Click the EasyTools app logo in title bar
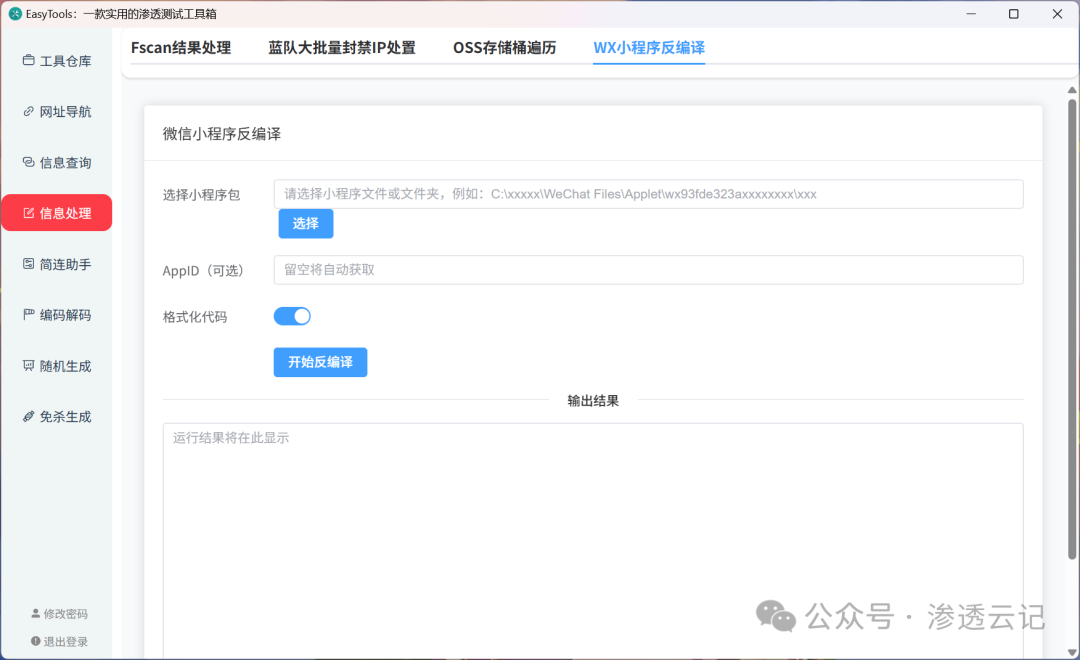1080x660 pixels. pyautogui.click(x=15, y=14)
